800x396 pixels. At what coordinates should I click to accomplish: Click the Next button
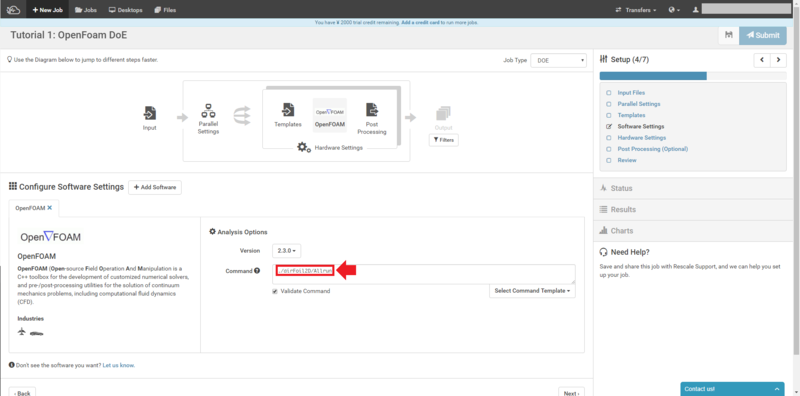(571, 393)
